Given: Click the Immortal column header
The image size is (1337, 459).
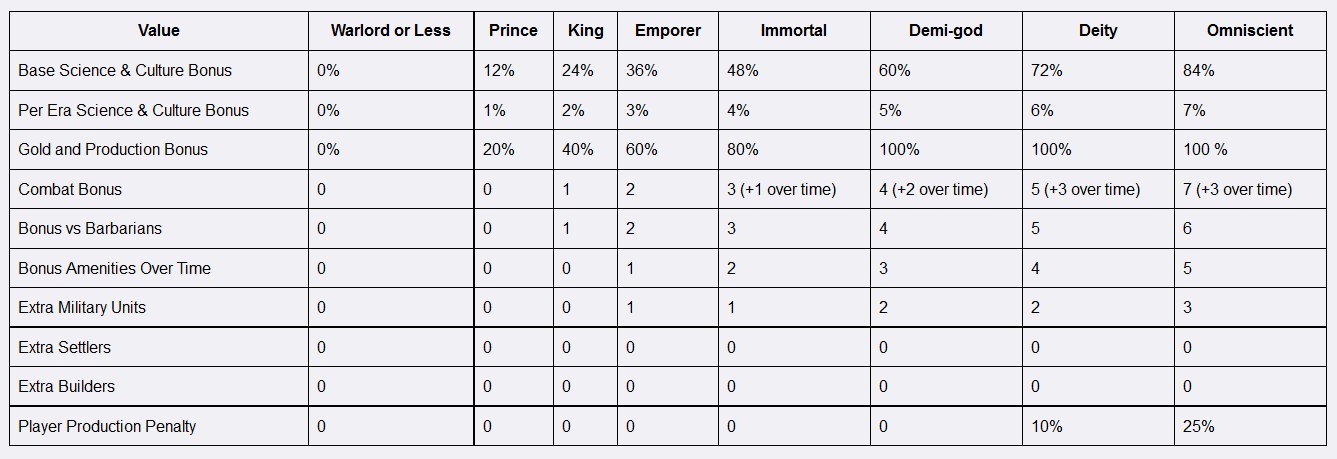Looking at the screenshot, I should coord(793,31).
